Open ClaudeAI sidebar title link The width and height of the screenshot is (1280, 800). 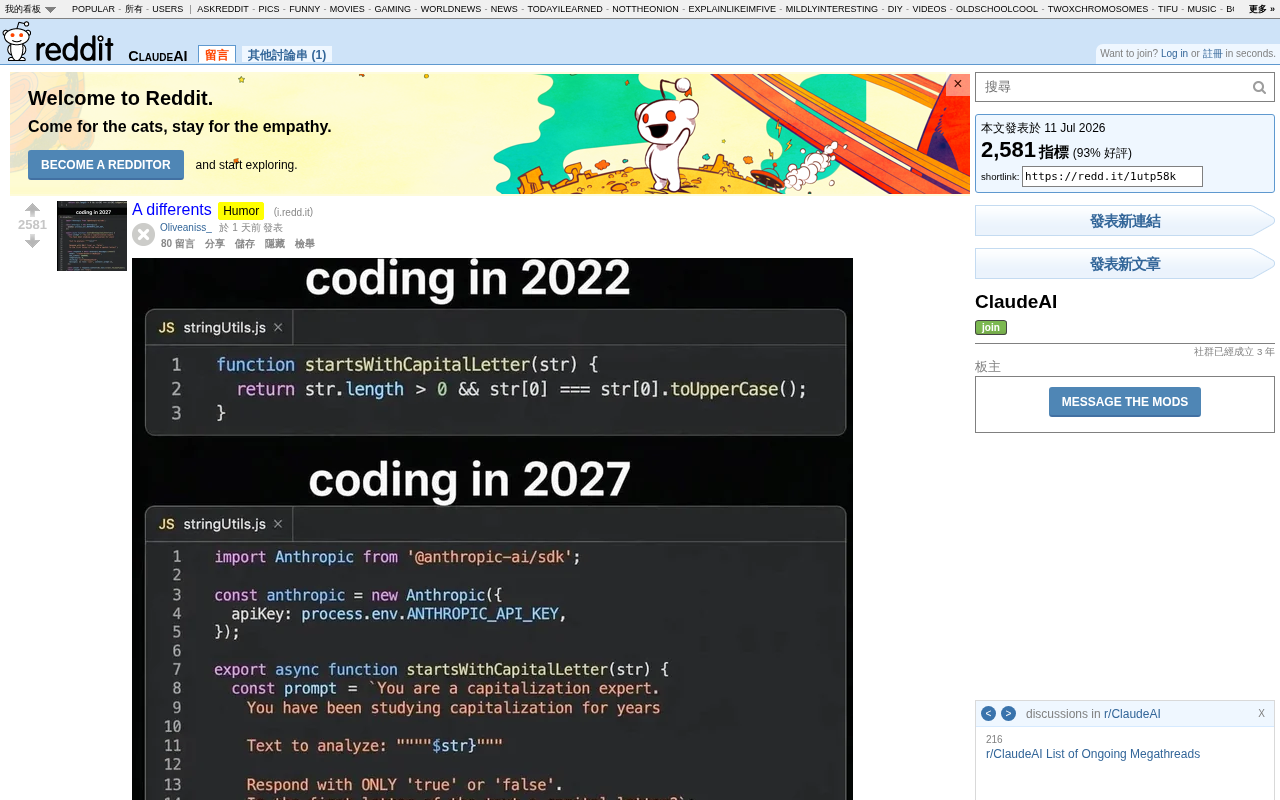pos(1016,302)
